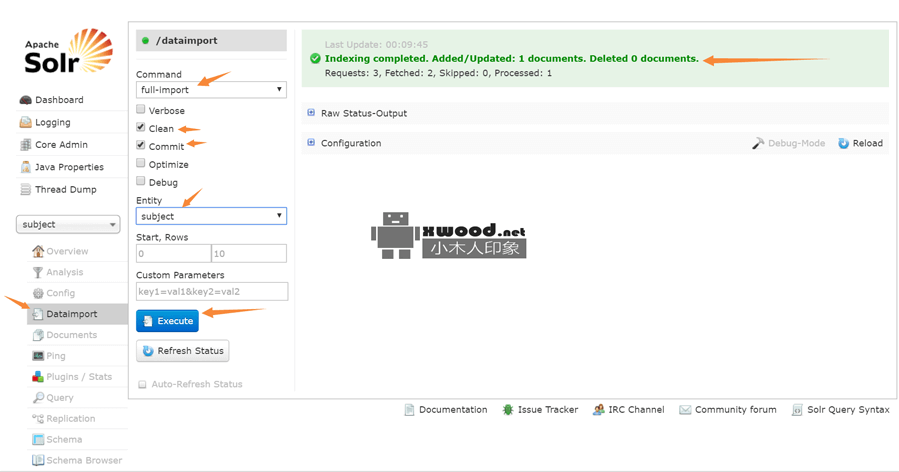Click the IRC Channel people icon

(599, 410)
